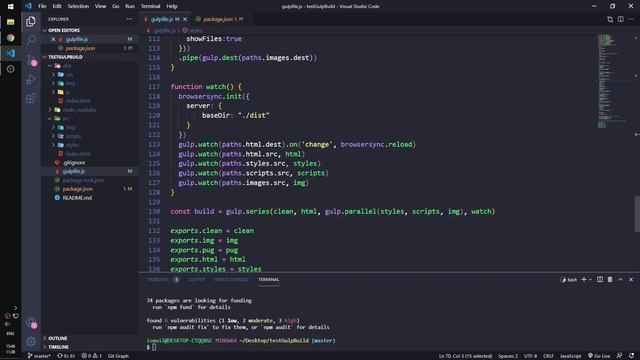The image size is (640, 360).
Task: Open Chrome from the taskbar
Action: 10,38
